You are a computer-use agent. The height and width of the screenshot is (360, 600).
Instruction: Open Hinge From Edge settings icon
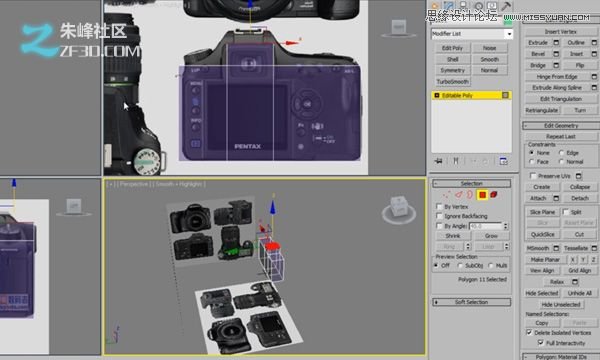click(x=594, y=77)
